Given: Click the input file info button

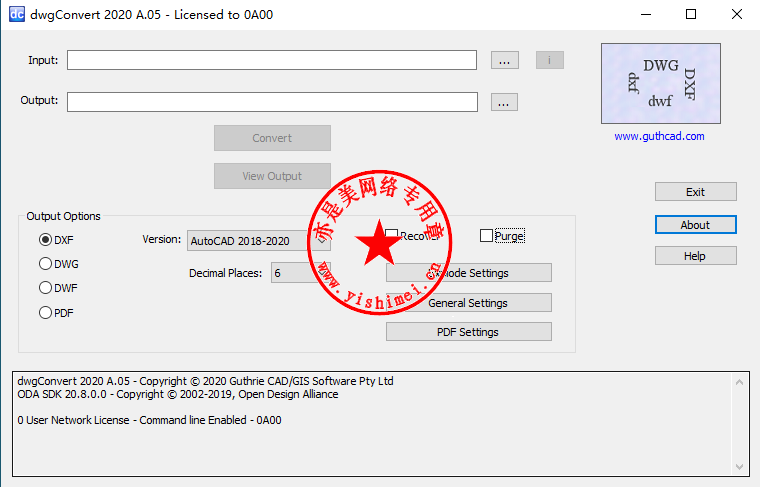Looking at the screenshot, I should click(x=549, y=61).
